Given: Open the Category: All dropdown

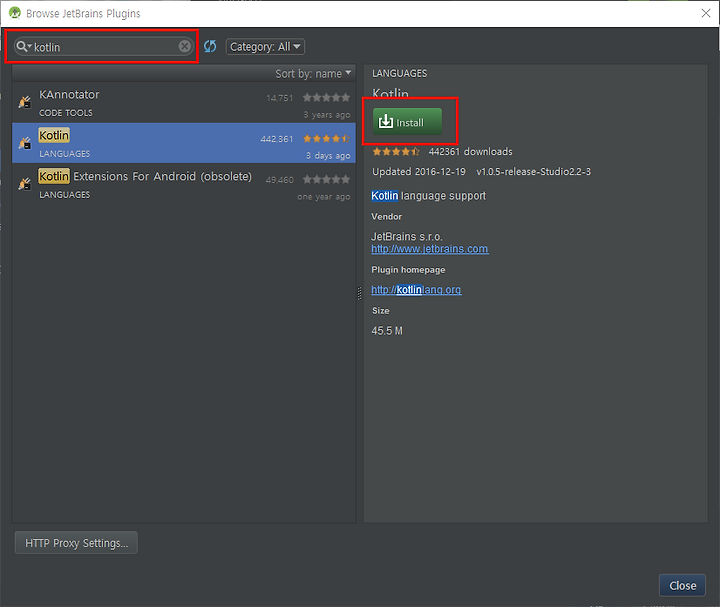Looking at the screenshot, I should [x=265, y=47].
